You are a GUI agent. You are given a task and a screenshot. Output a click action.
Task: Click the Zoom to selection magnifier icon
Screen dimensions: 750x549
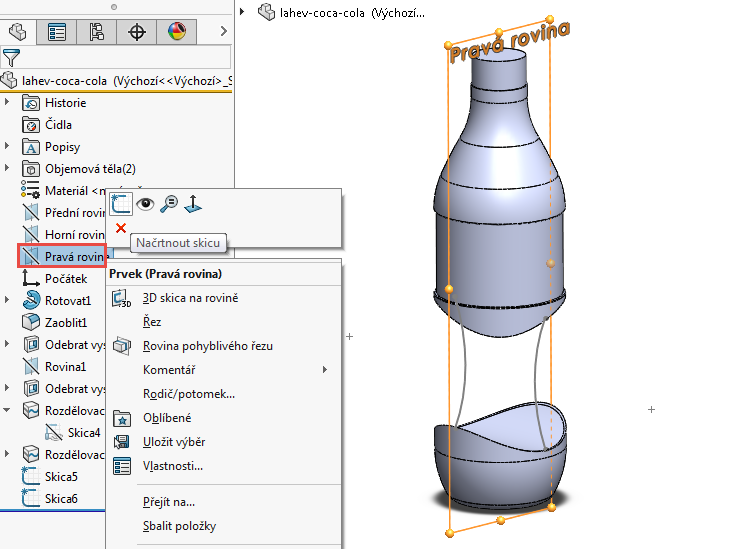click(169, 204)
